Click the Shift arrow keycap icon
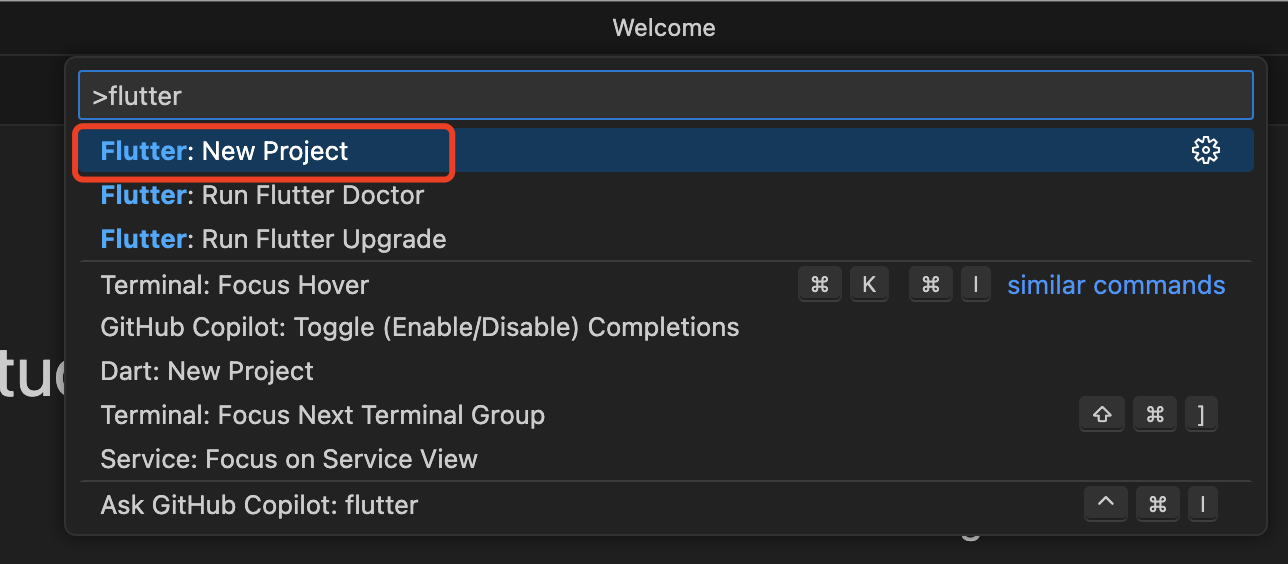The image size is (1288, 564). (x=1102, y=415)
